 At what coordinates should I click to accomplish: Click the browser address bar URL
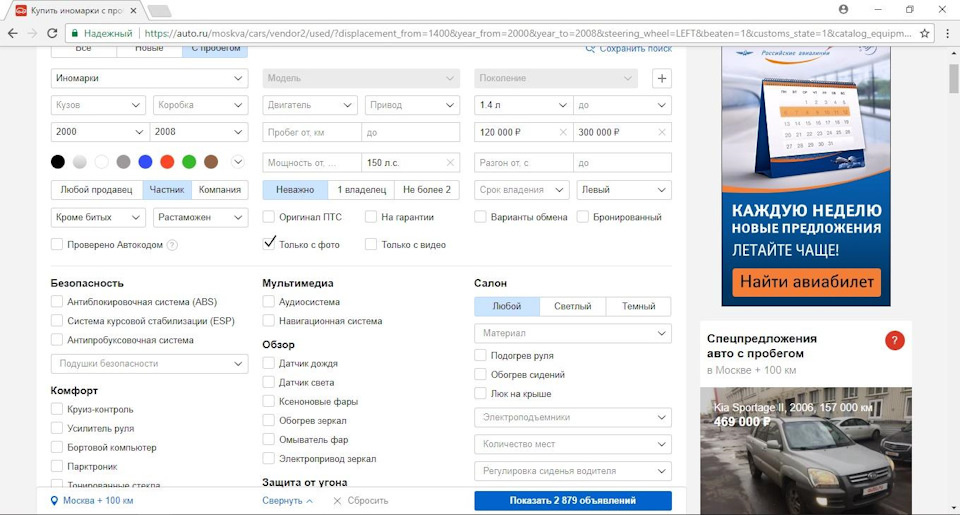pos(527,34)
